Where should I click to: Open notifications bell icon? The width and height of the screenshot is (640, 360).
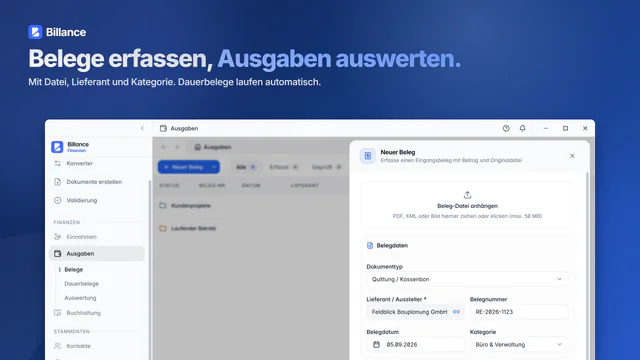[x=522, y=128]
